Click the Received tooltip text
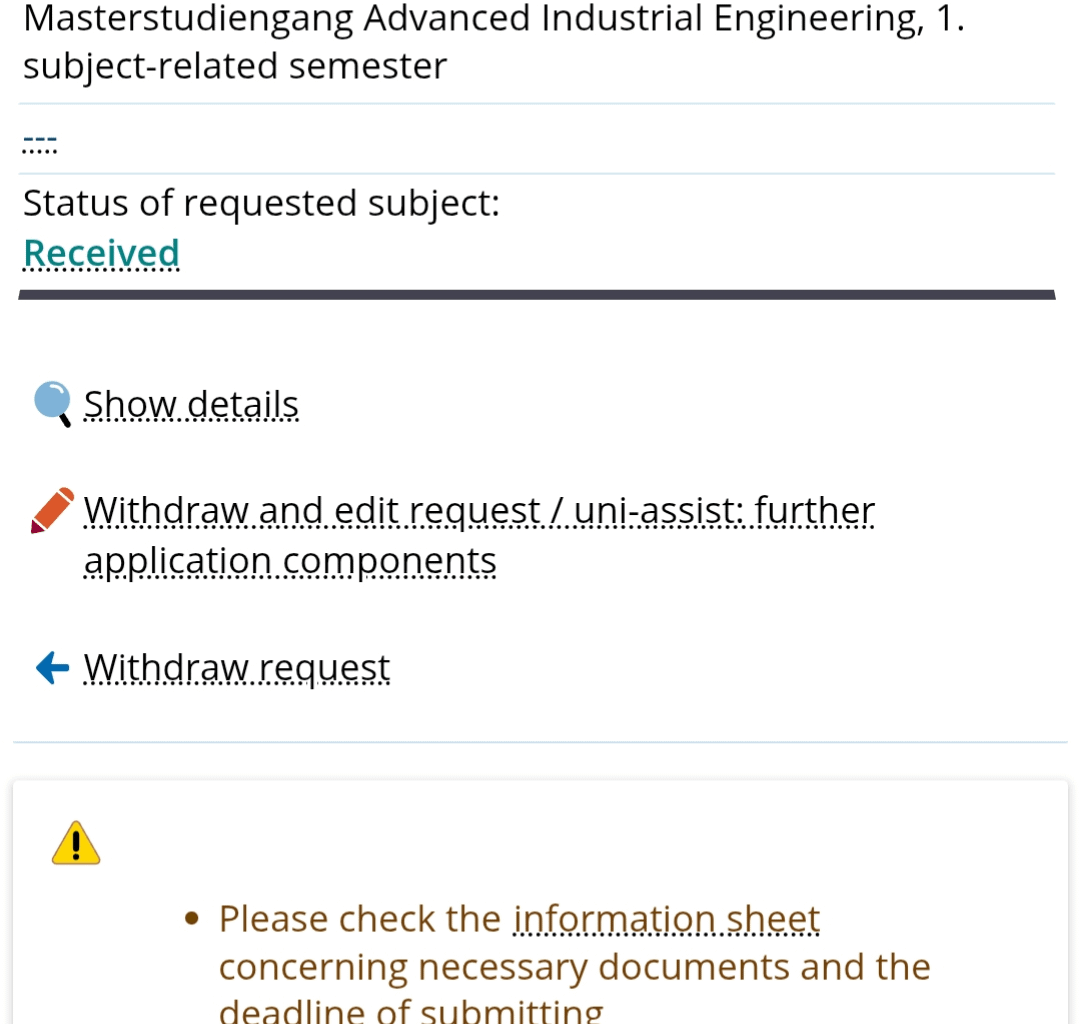 (x=101, y=252)
